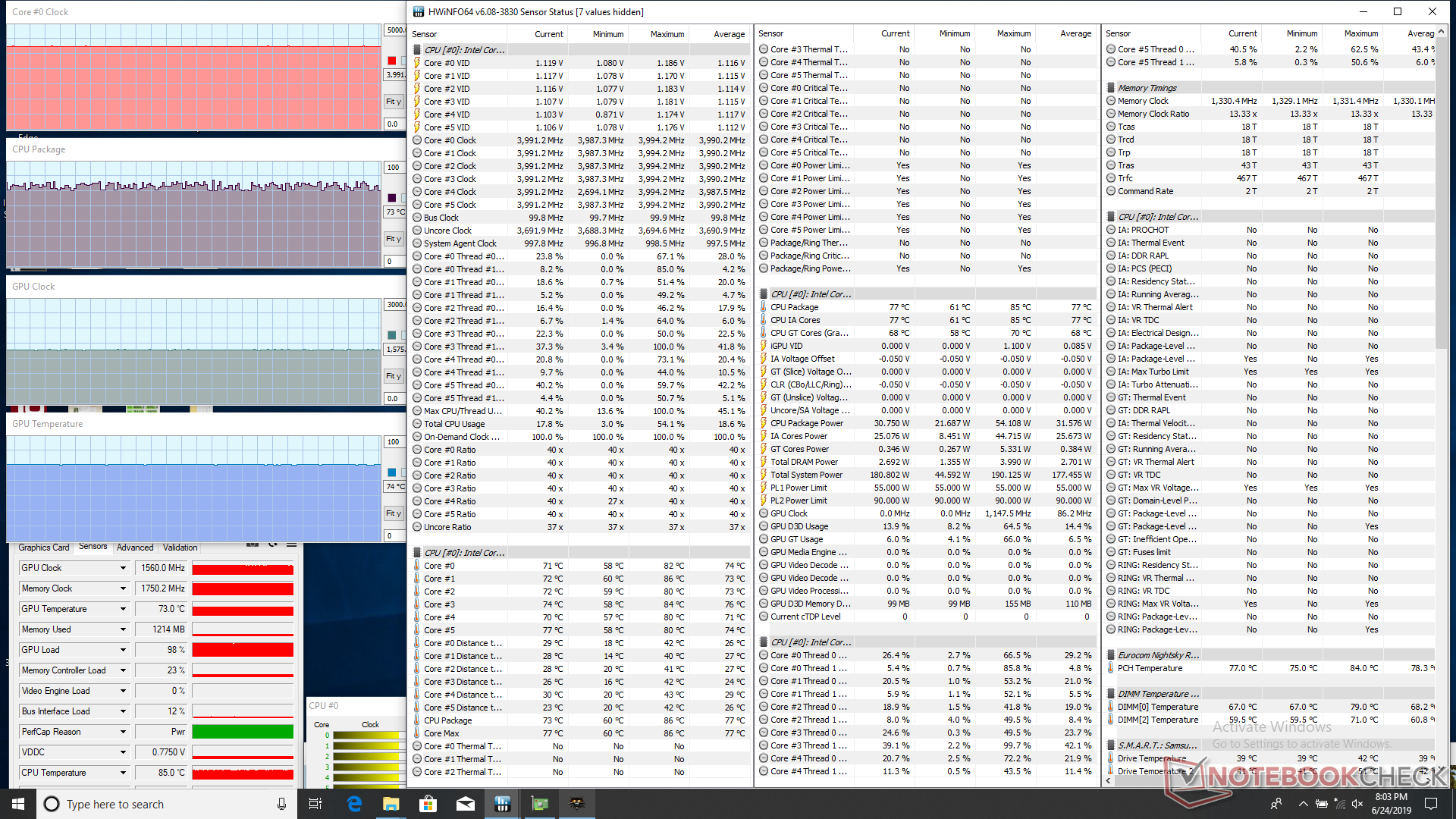This screenshot has width=1456, height=819.
Task: Click the Task View taskbar icon
Action: [316, 804]
